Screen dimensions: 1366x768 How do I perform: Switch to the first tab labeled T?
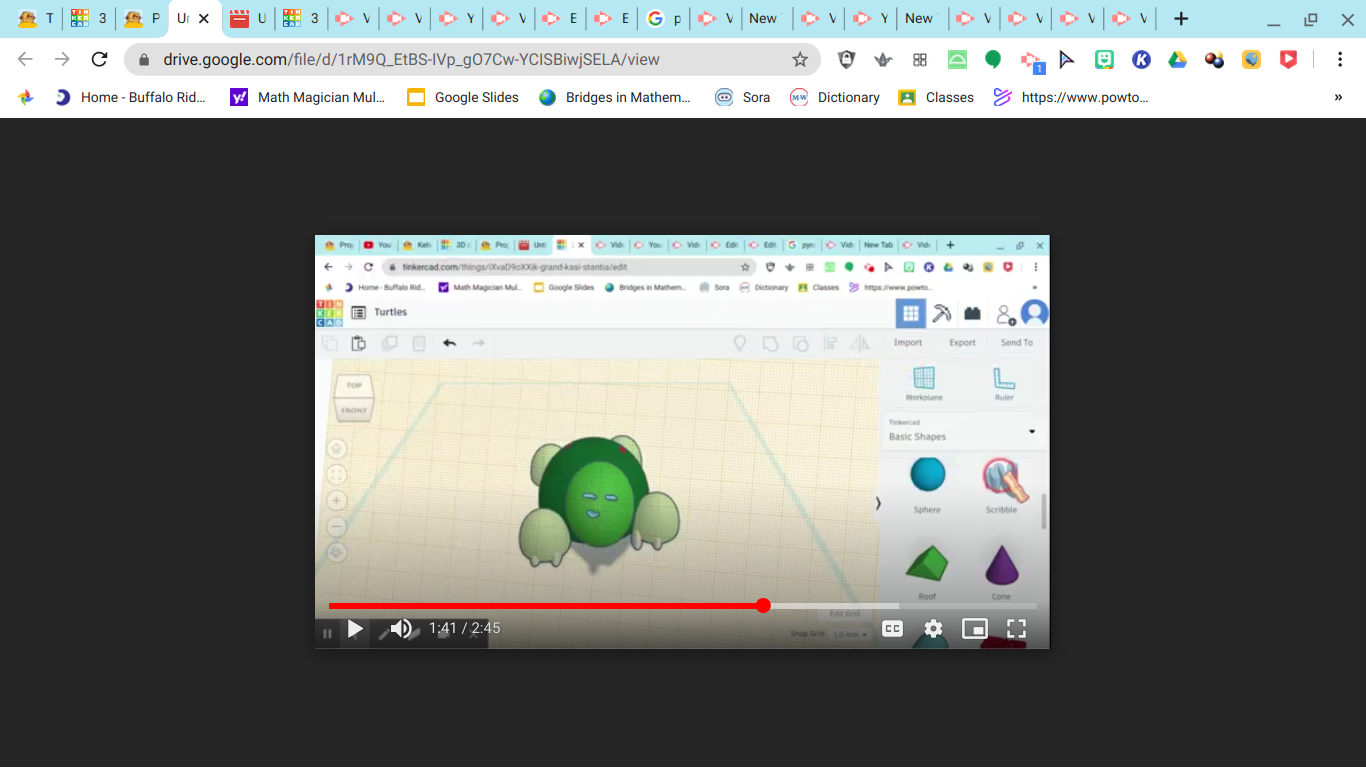point(35,19)
